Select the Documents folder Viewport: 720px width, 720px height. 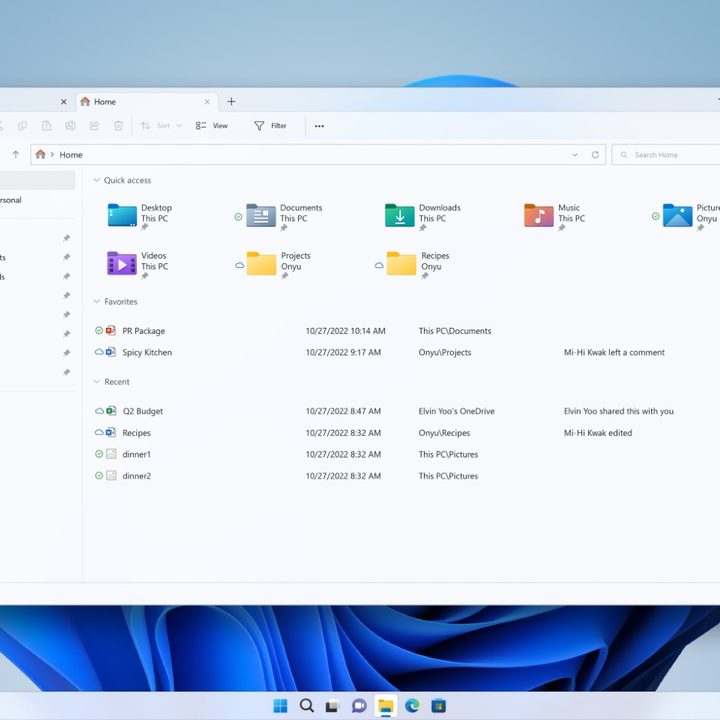click(x=284, y=215)
